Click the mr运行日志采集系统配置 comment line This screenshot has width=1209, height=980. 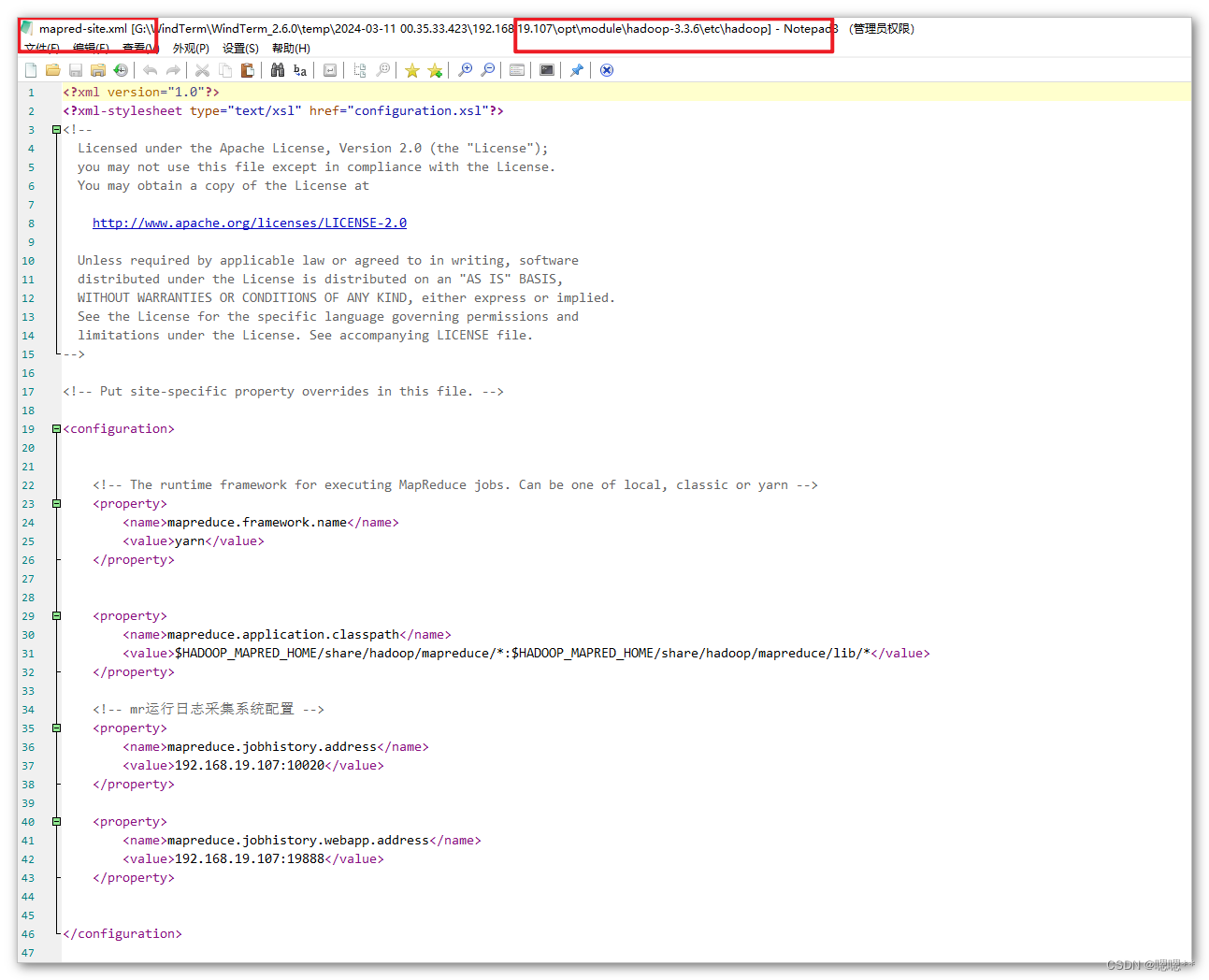[209, 709]
